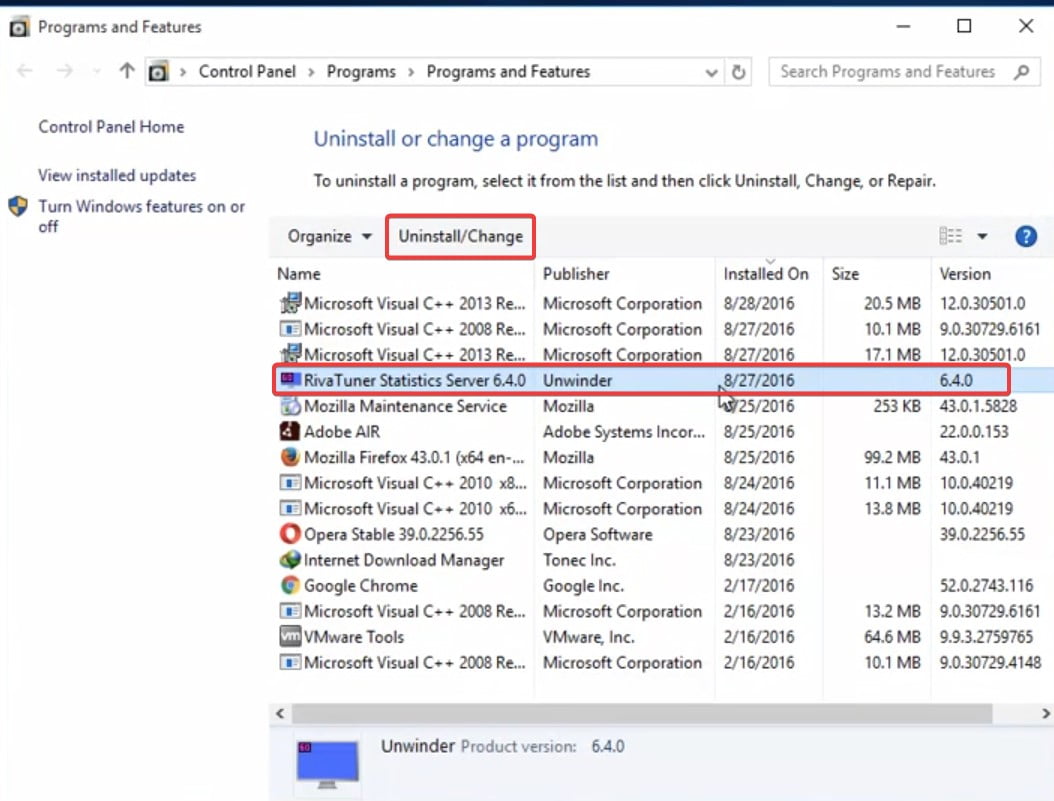The width and height of the screenshot is (1054, 801).
Task: Navigate to Control Panel breadcrumb
Action: pyautogui.click(x=247, y=72)
